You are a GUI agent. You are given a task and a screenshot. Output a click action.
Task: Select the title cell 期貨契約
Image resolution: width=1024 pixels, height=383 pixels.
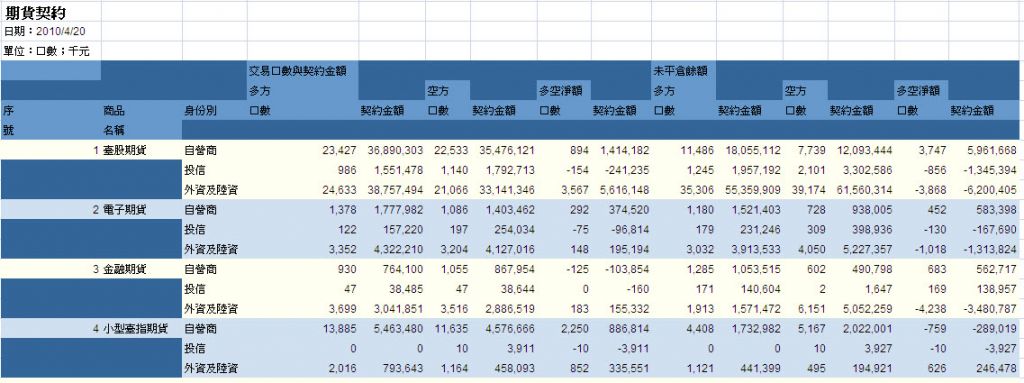(x=35, y=13)
